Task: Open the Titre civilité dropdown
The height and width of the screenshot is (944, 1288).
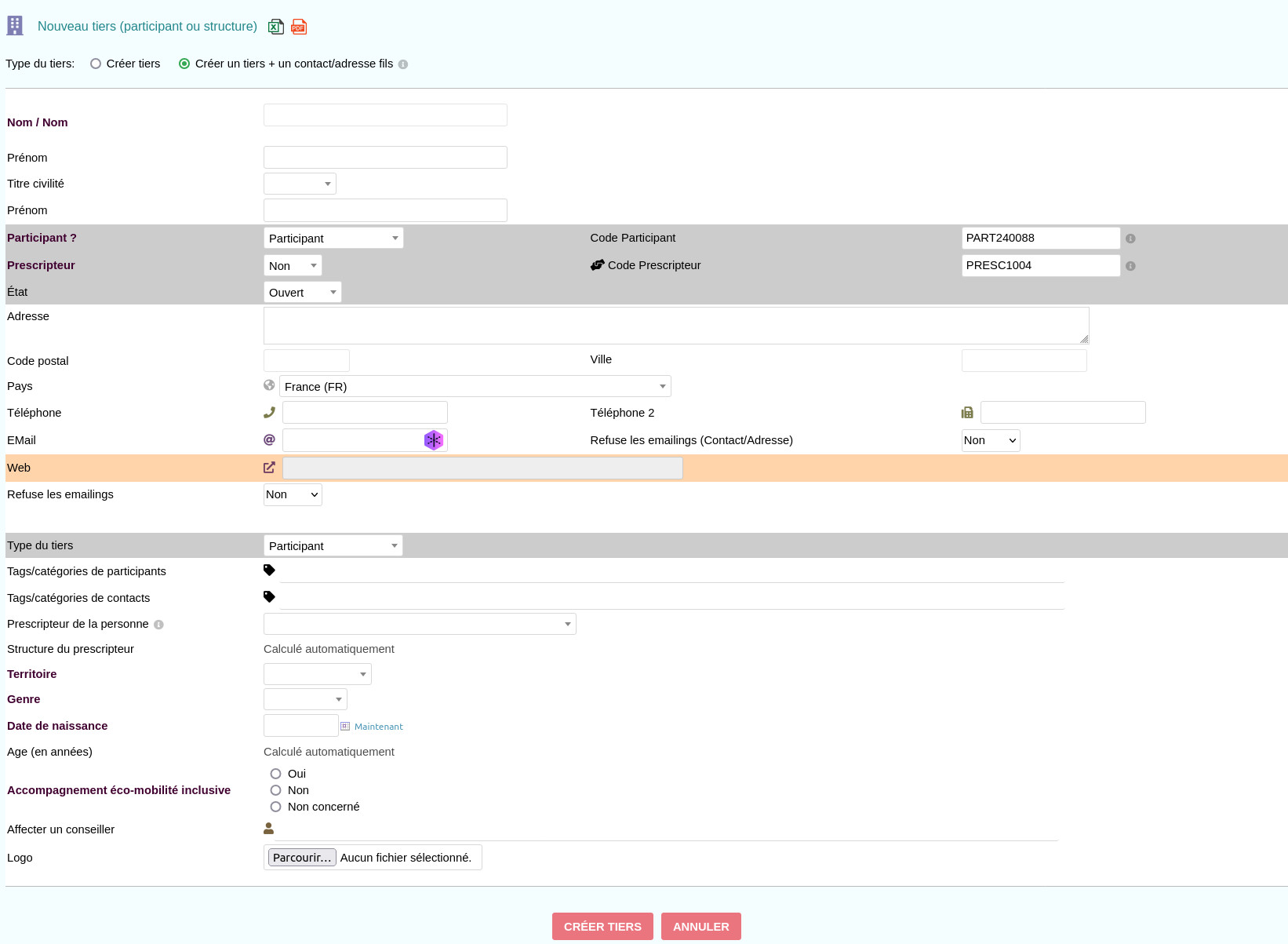Action: coord(300,184)
